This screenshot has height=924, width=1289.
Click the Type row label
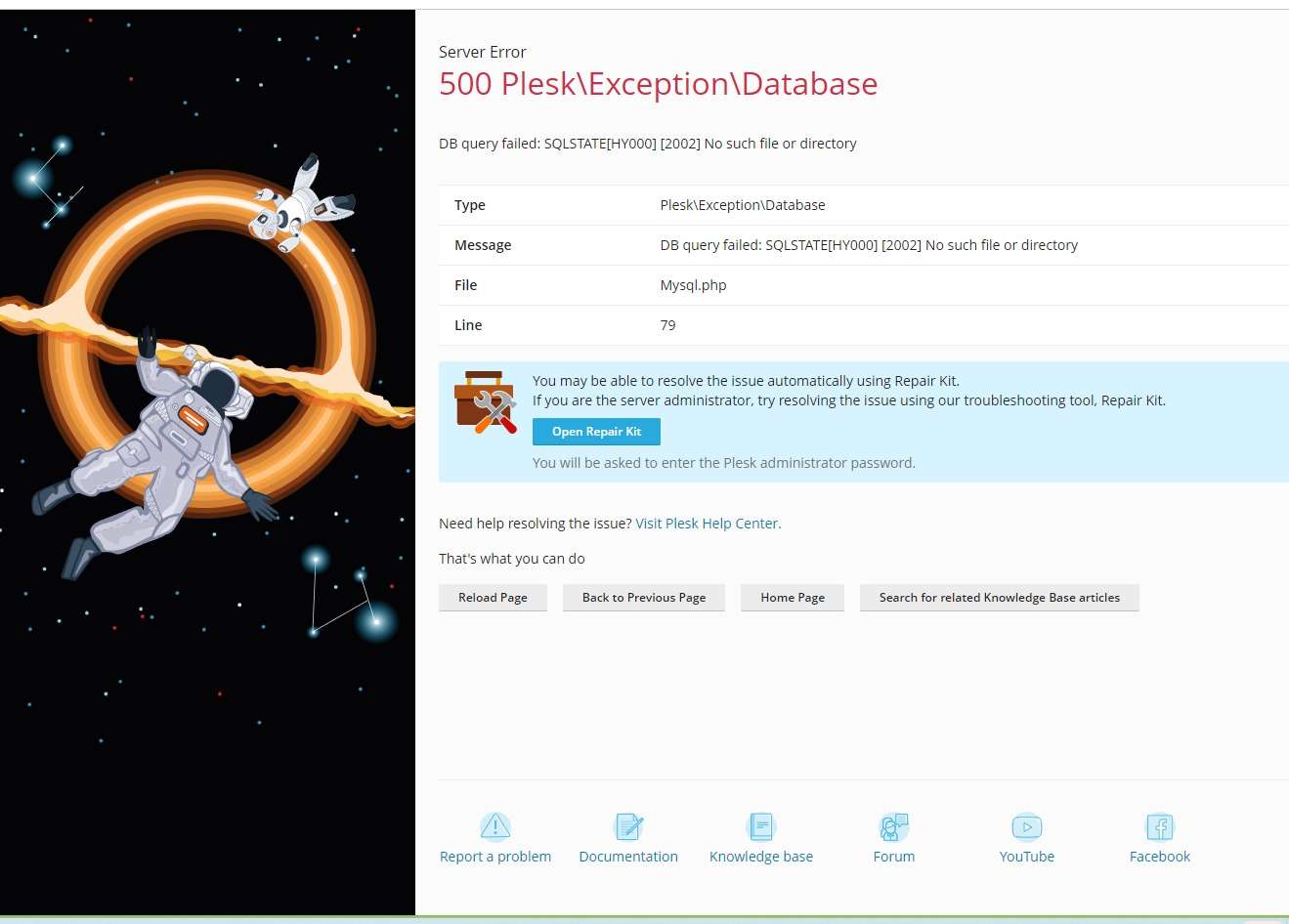pos(470,205)
